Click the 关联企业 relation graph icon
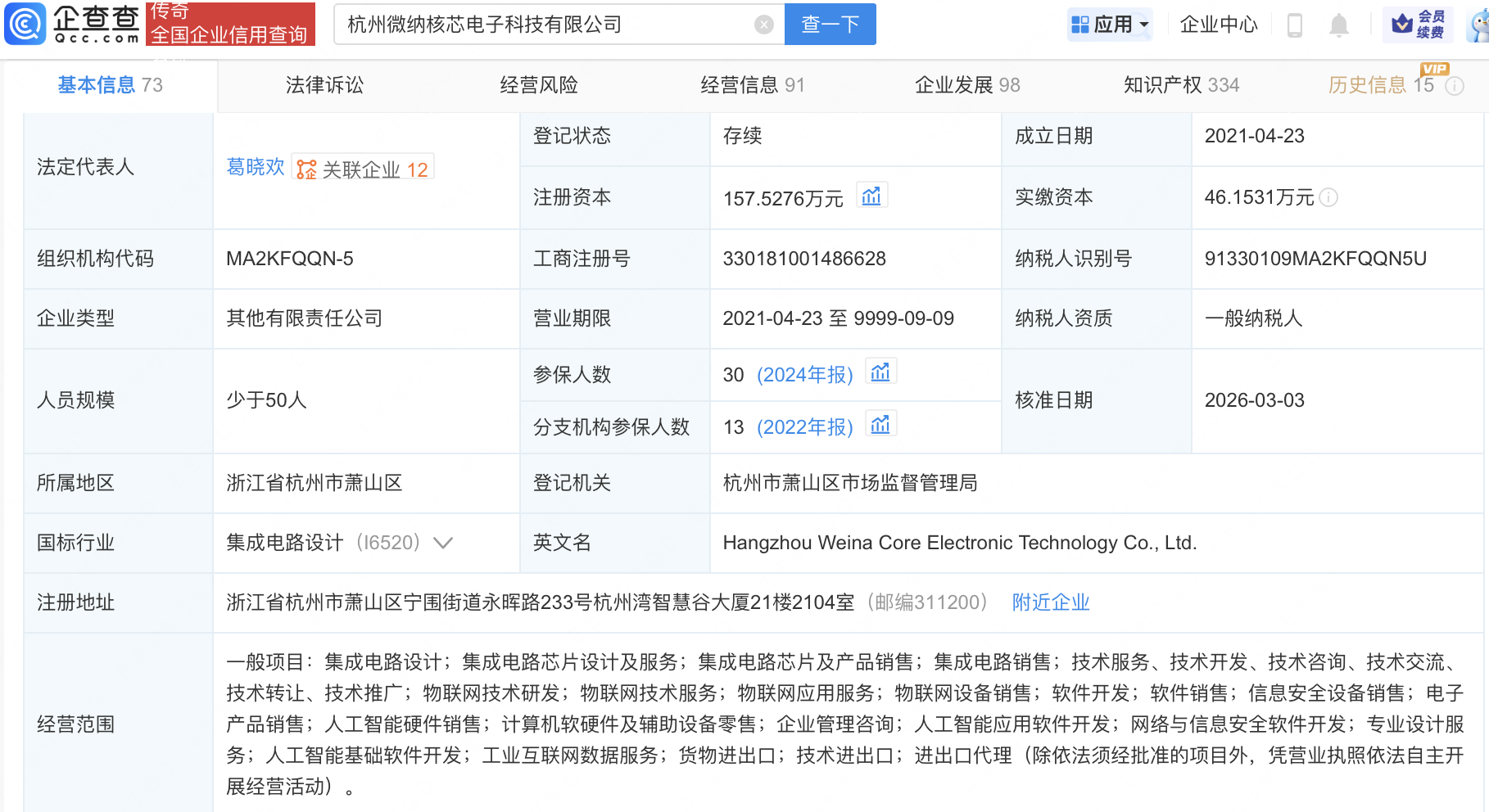Viewport: 1489px width, 812px height. (x=306, y=169)
